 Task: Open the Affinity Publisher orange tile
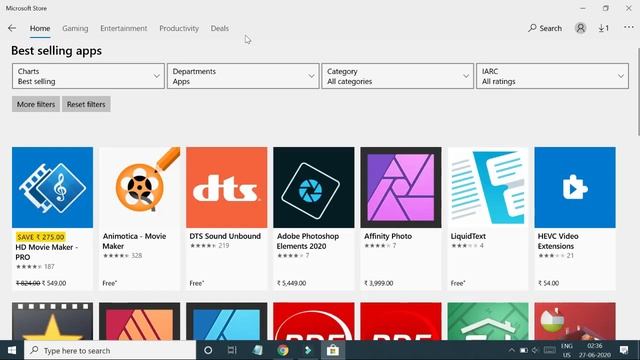point(139,321)
